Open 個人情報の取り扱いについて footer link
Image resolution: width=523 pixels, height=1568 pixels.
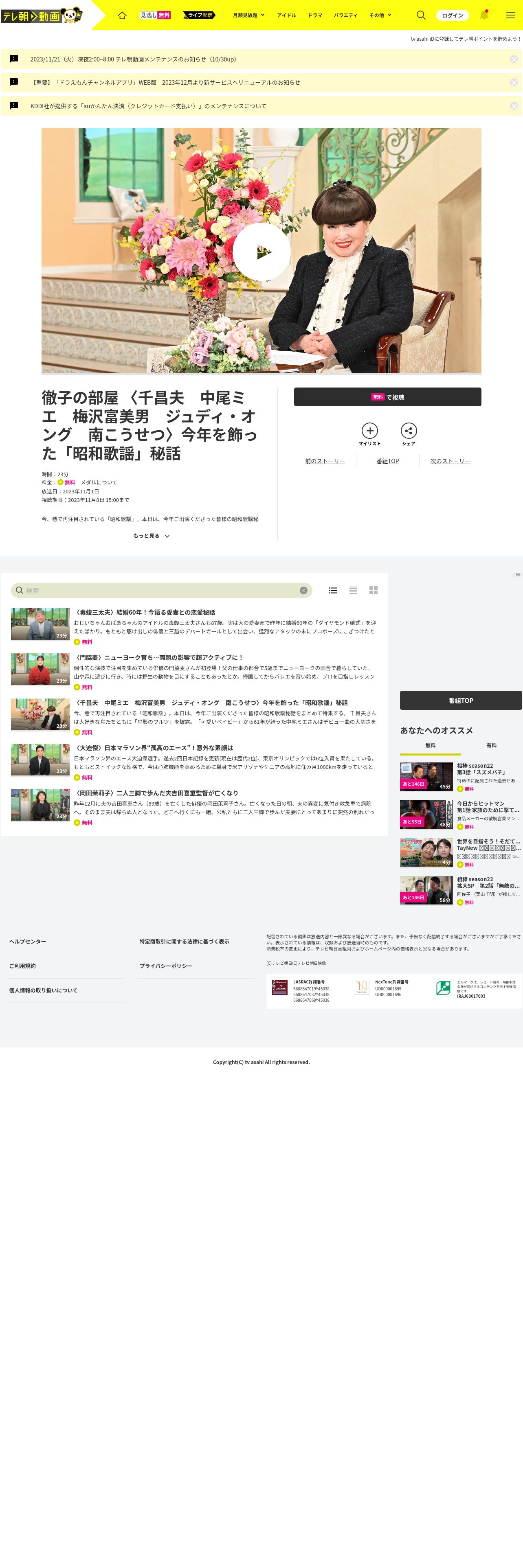pyautogui.click(x=43, y=990)
